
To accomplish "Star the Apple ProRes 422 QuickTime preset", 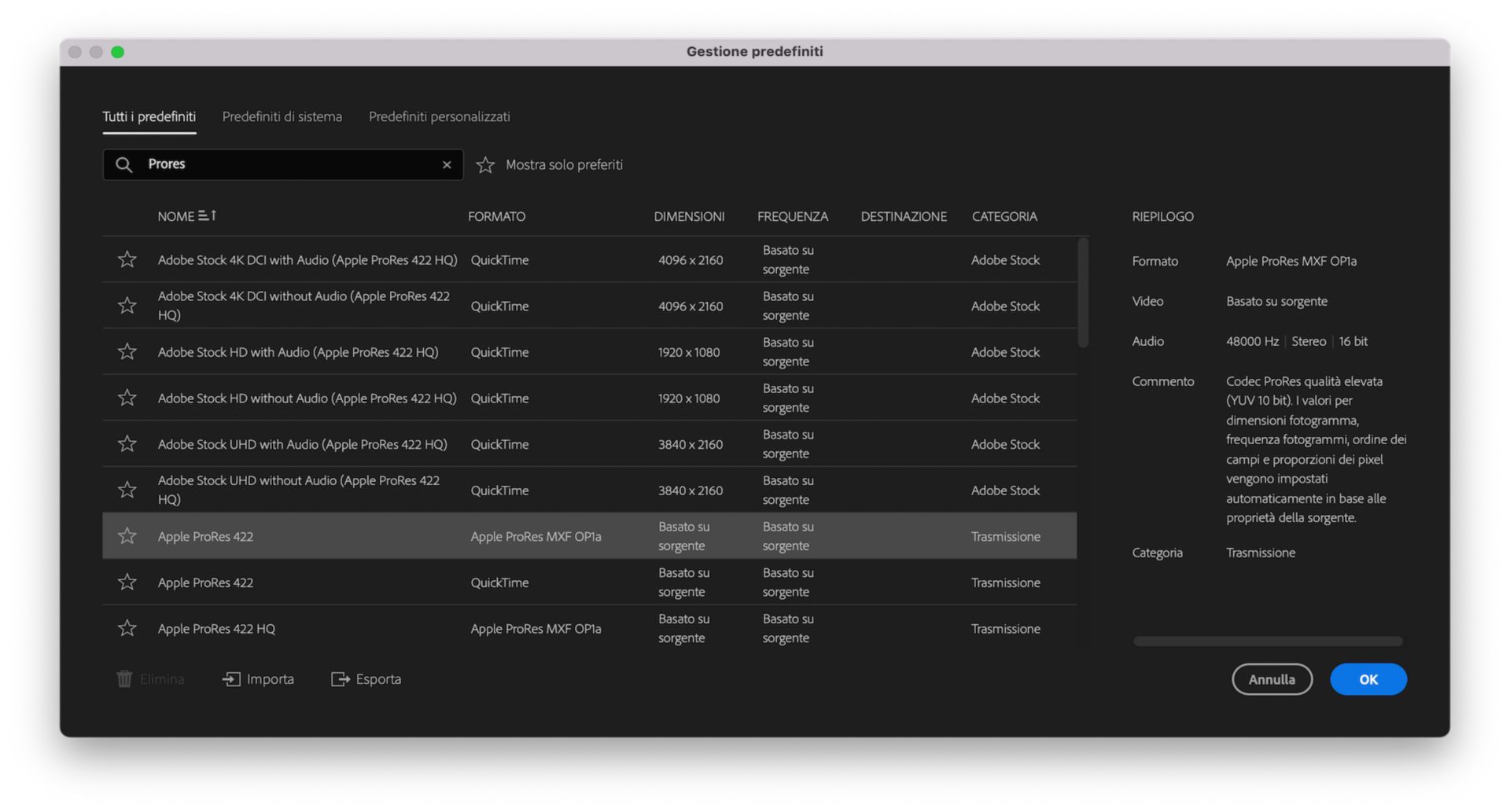I will tap(127, 582).
